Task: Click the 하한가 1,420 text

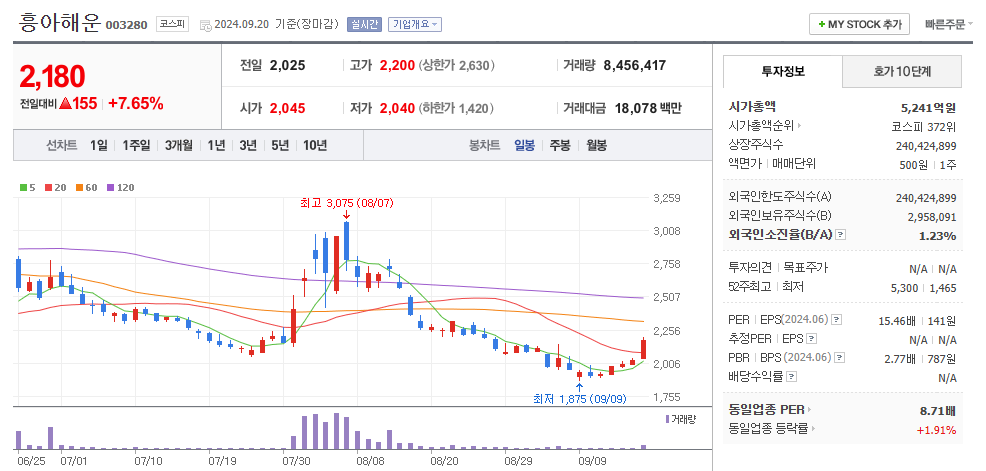Action: [x=457, y=108]
